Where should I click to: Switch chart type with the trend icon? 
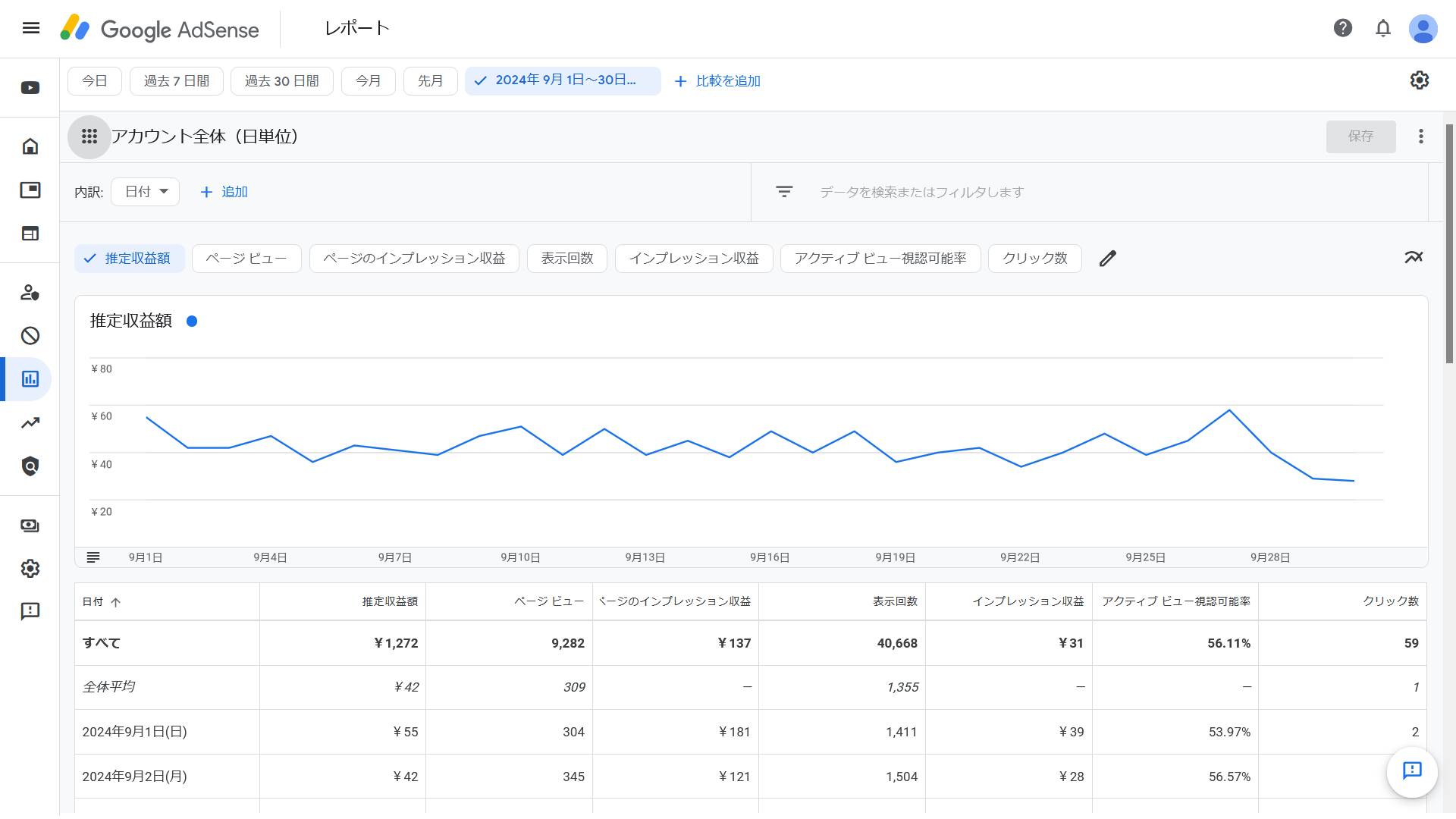[1414, 258]
